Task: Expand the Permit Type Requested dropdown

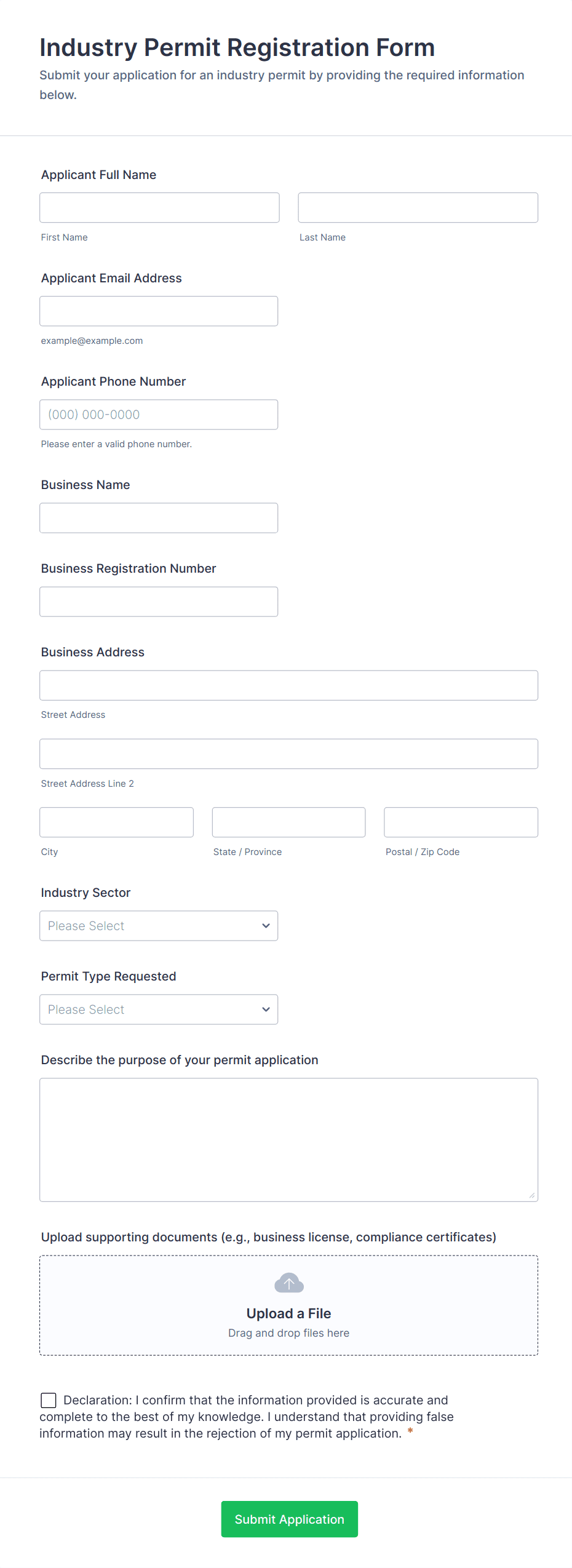Action: [159, 1009]
